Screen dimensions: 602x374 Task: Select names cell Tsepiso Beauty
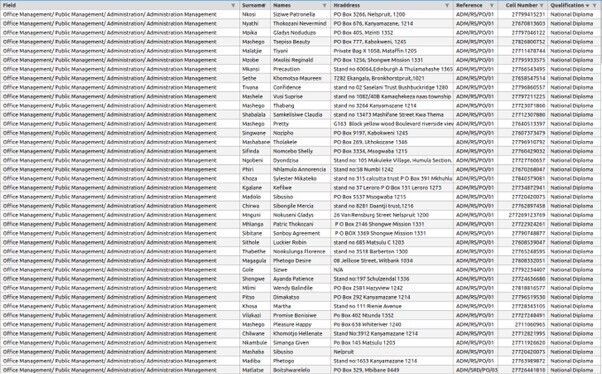(x=301, y=42)
